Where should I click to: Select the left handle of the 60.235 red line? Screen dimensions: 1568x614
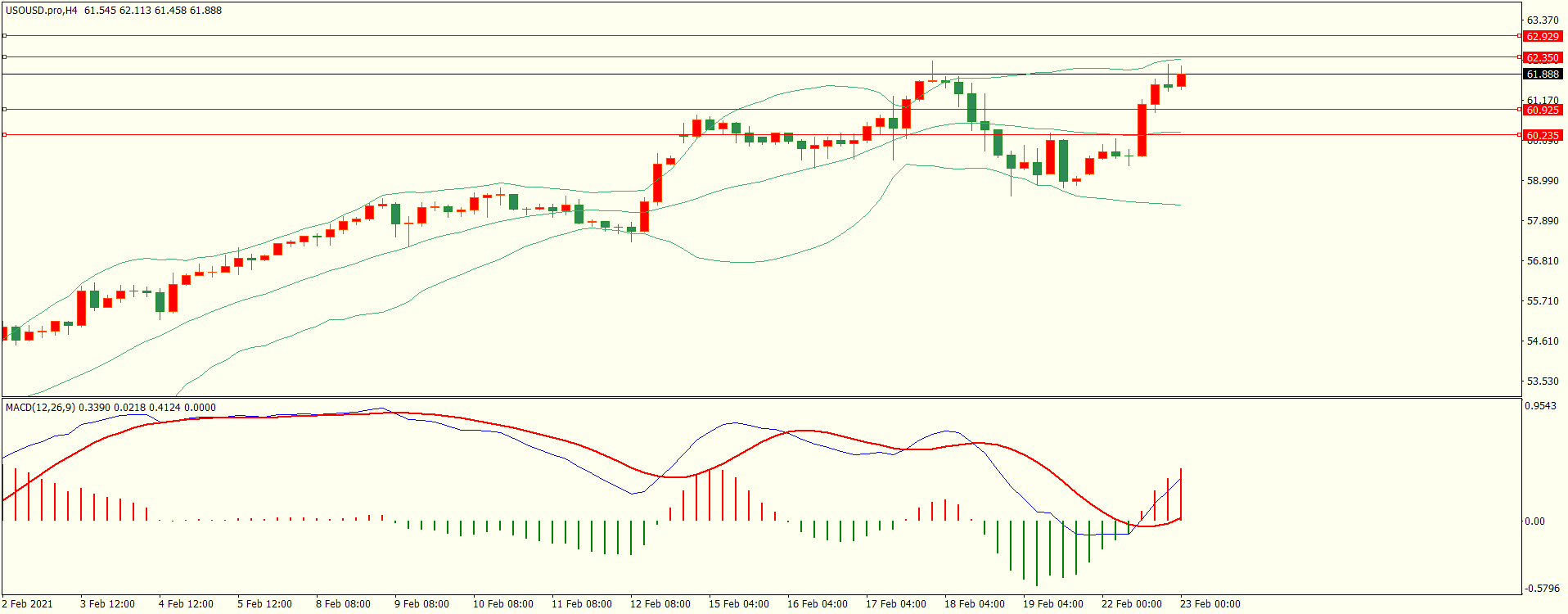point(5,135)
